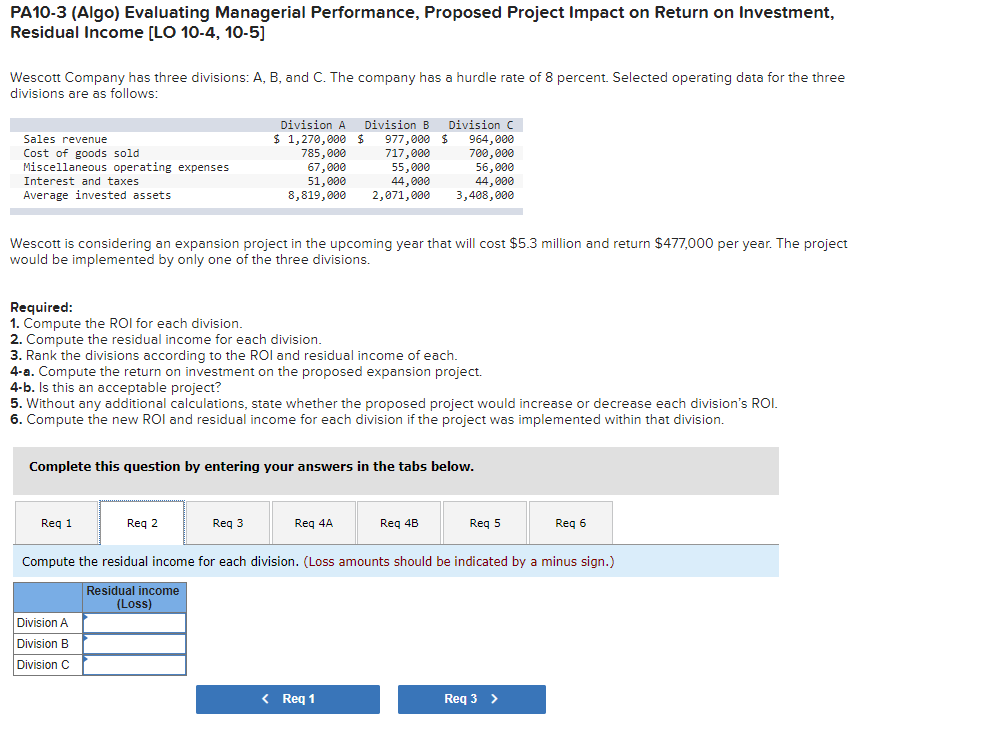Image resolution: width=985 pixels, height=746 pixels.
Task: Switch to the Req 3 tab
Action: [227, 522]
